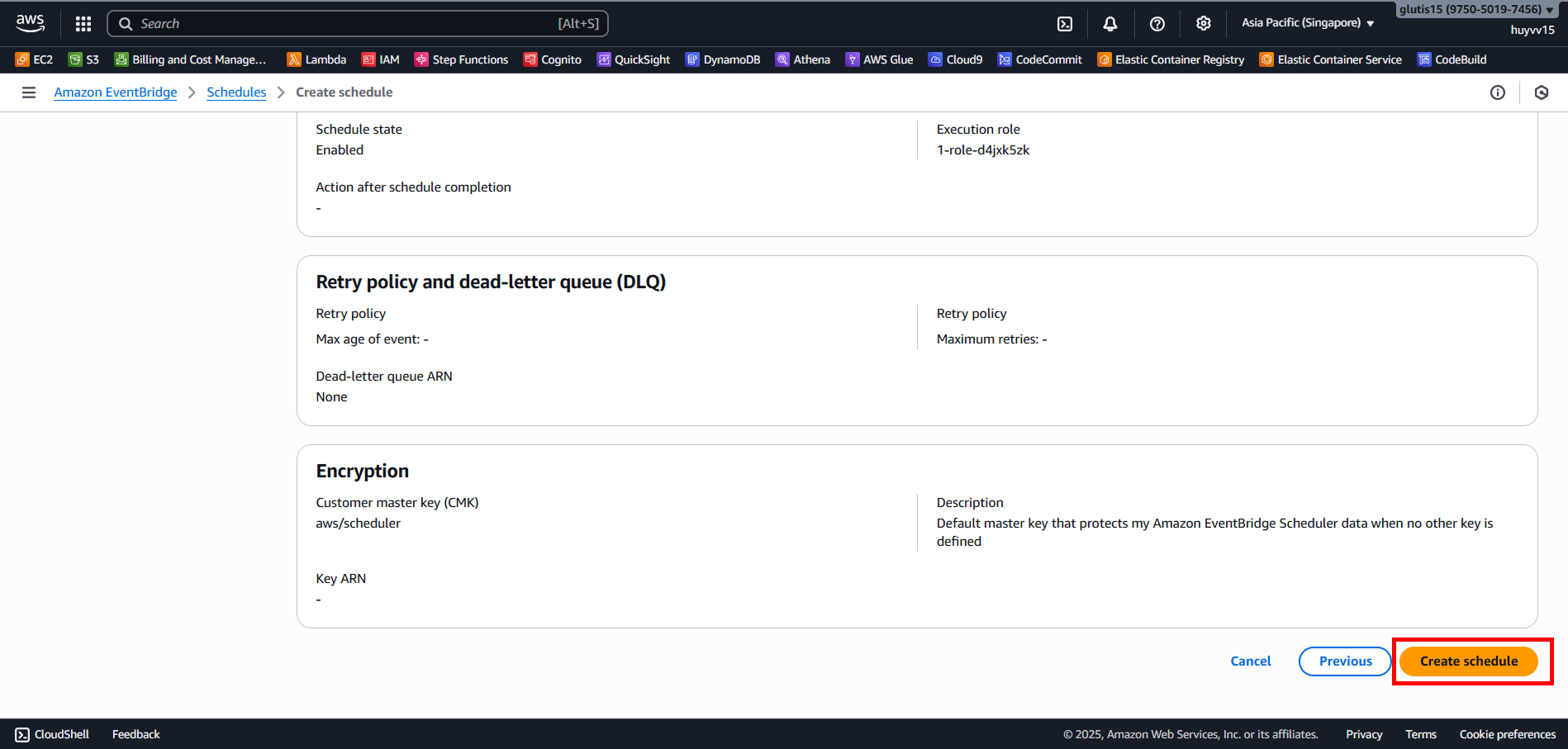Click the Amazon EventBridge breadcrumb link

click(116, 92)
